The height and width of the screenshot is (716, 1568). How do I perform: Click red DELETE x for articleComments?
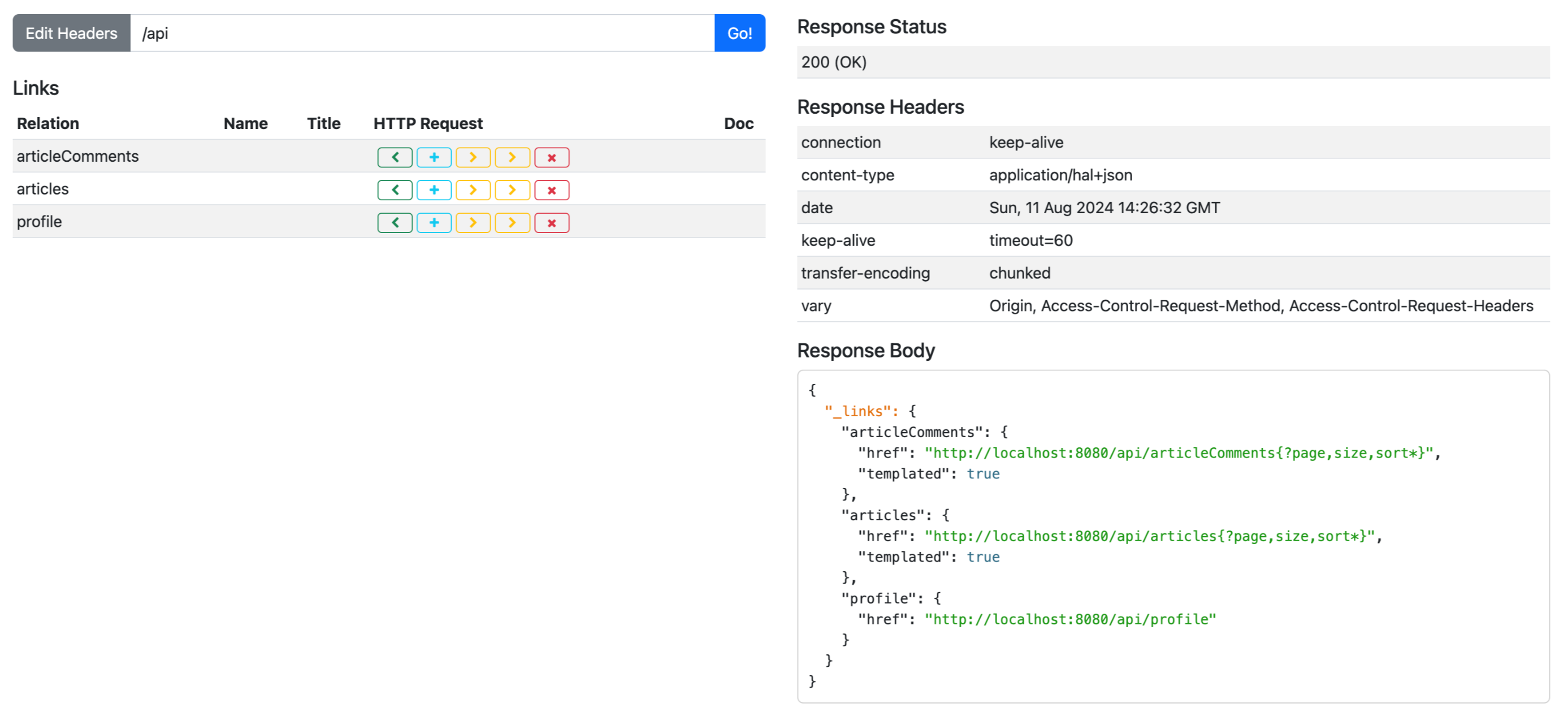(552, 157)
